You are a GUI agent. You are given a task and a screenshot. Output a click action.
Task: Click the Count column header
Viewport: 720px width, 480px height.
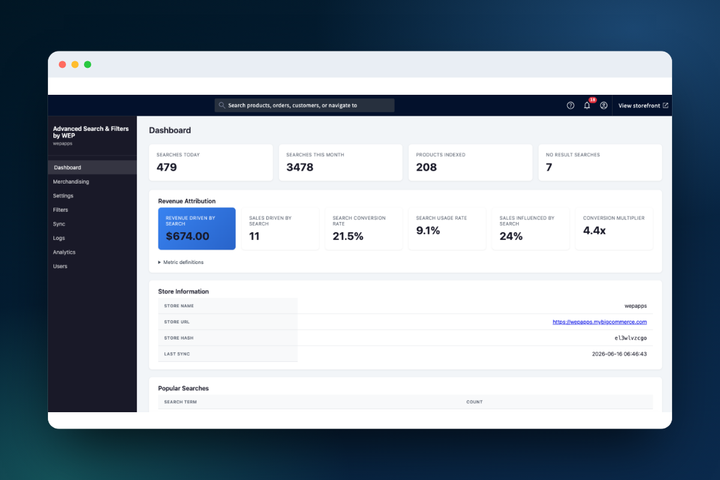(x=474, y=402)
